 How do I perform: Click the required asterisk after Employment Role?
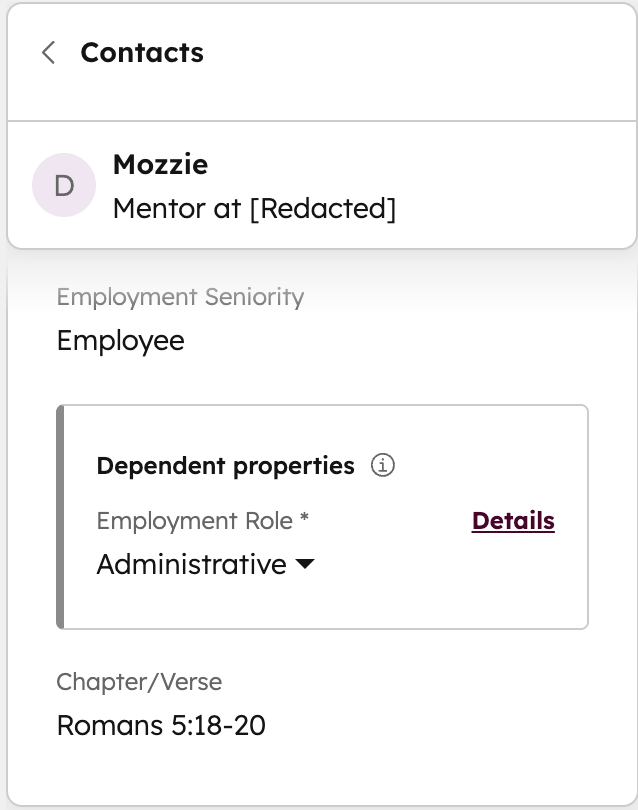click(x=304, y=521)
